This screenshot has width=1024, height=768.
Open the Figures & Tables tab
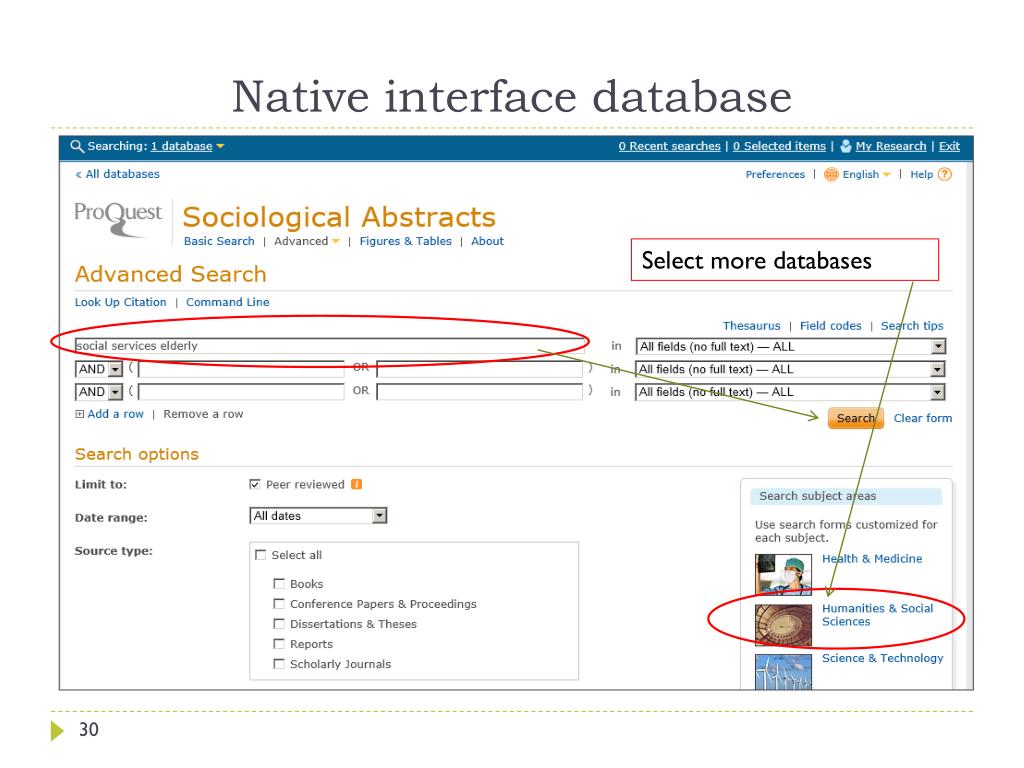pyautogui.click(x=405, y=241)
